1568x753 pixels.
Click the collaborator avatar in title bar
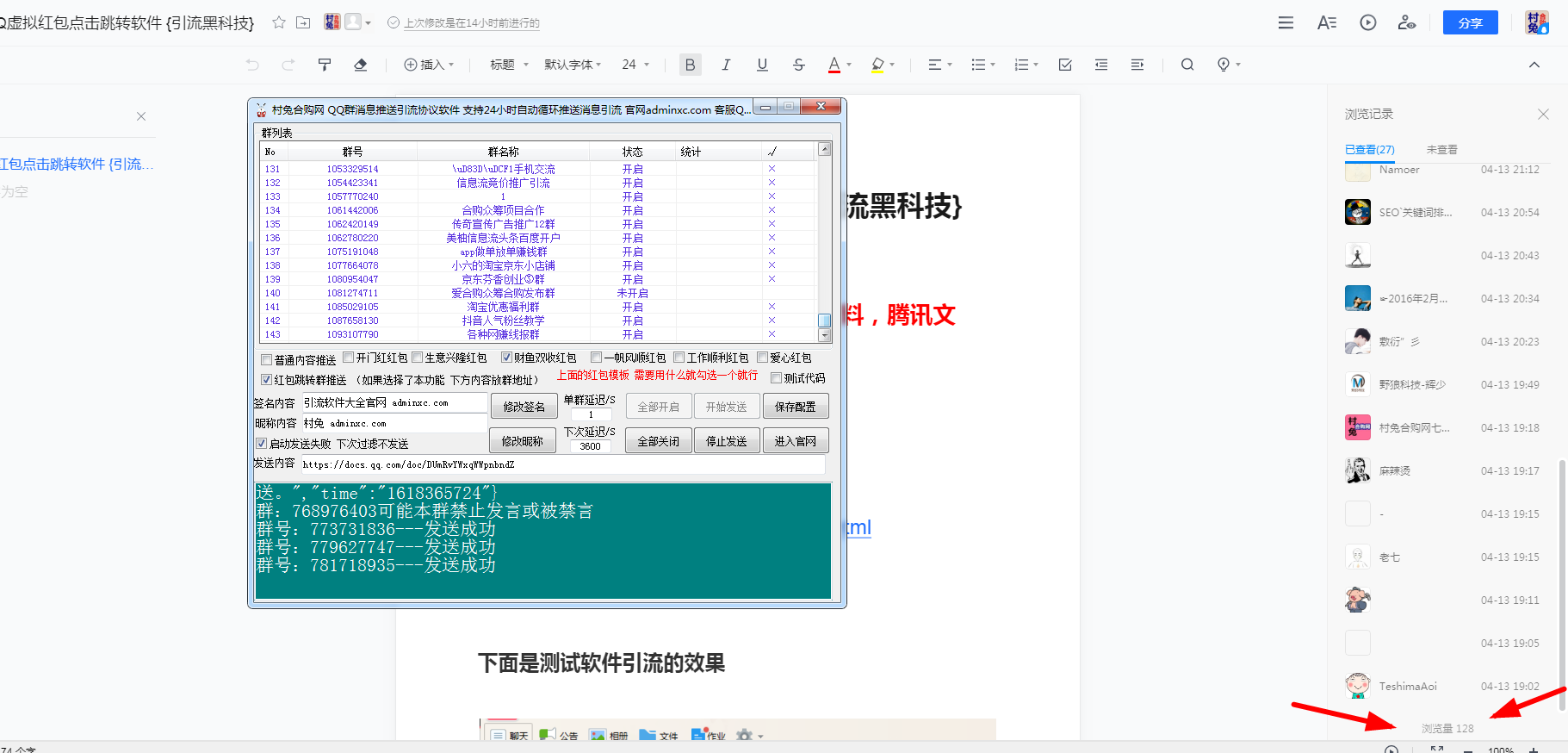pyautogui.click(x=332, y=22)
